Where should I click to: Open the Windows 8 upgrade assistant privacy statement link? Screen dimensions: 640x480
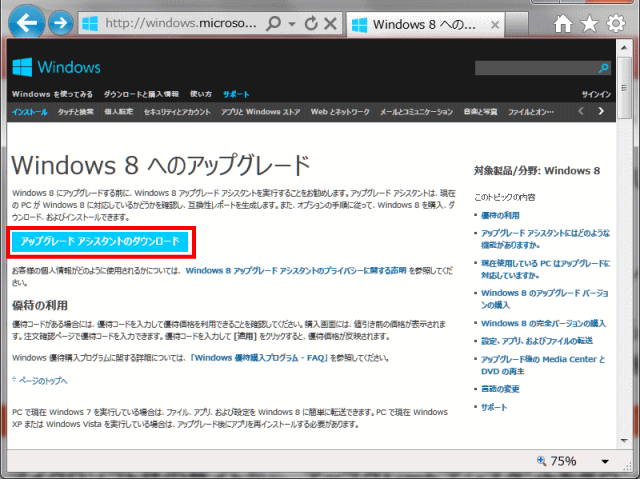tap(296, 271)
